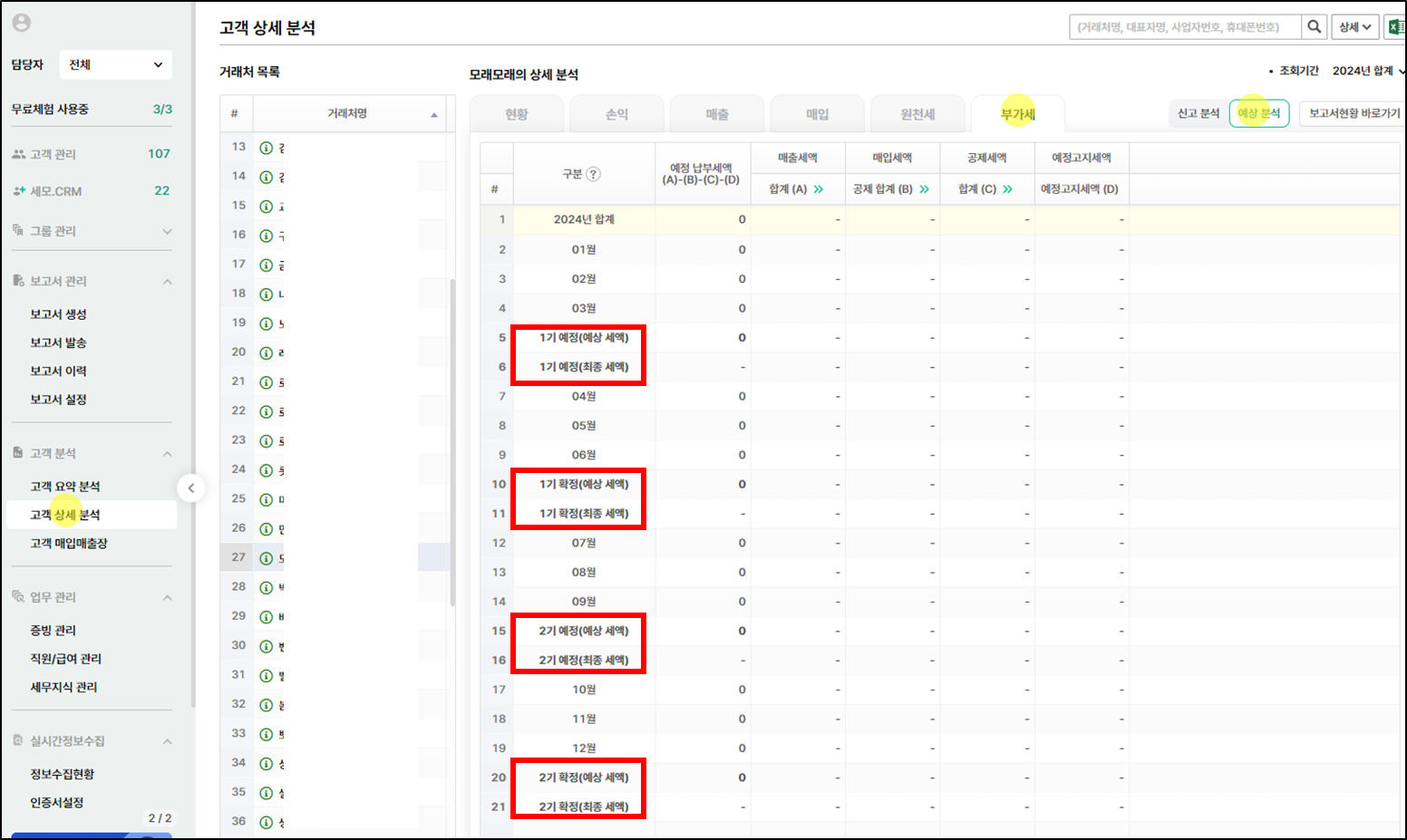Click 보고서현황 바로가기 button
The height and width of the screenshot is (840, 1407).
[1353, 113]
